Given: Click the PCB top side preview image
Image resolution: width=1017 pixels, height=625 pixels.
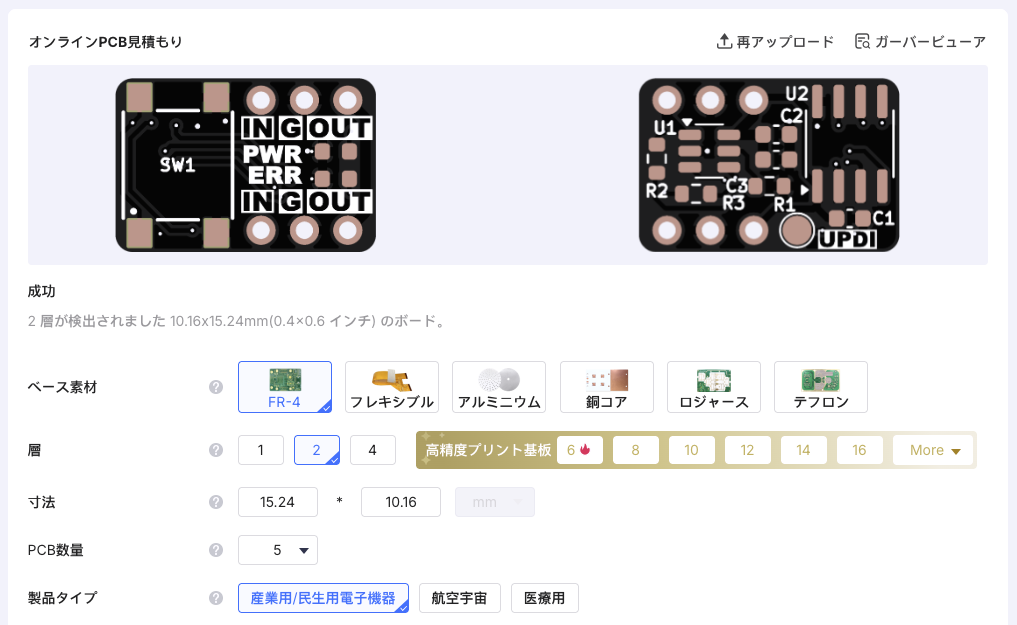Looking at the screenshot, I should [246, 165].
